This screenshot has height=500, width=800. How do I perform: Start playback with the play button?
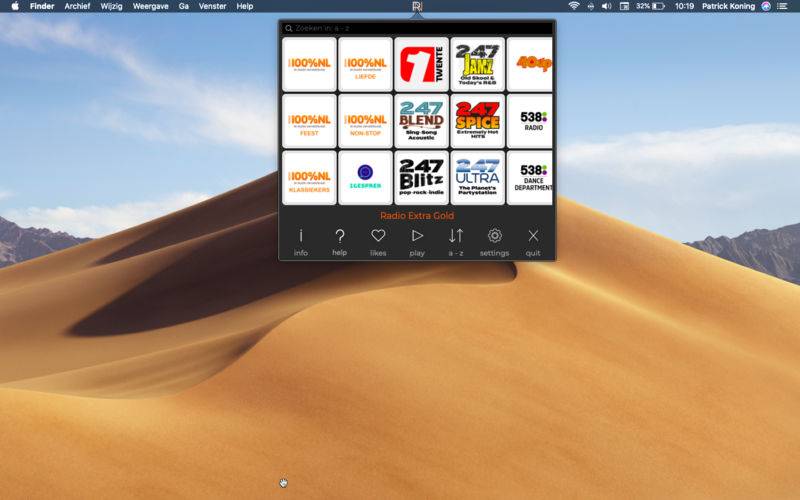point(417,242)
